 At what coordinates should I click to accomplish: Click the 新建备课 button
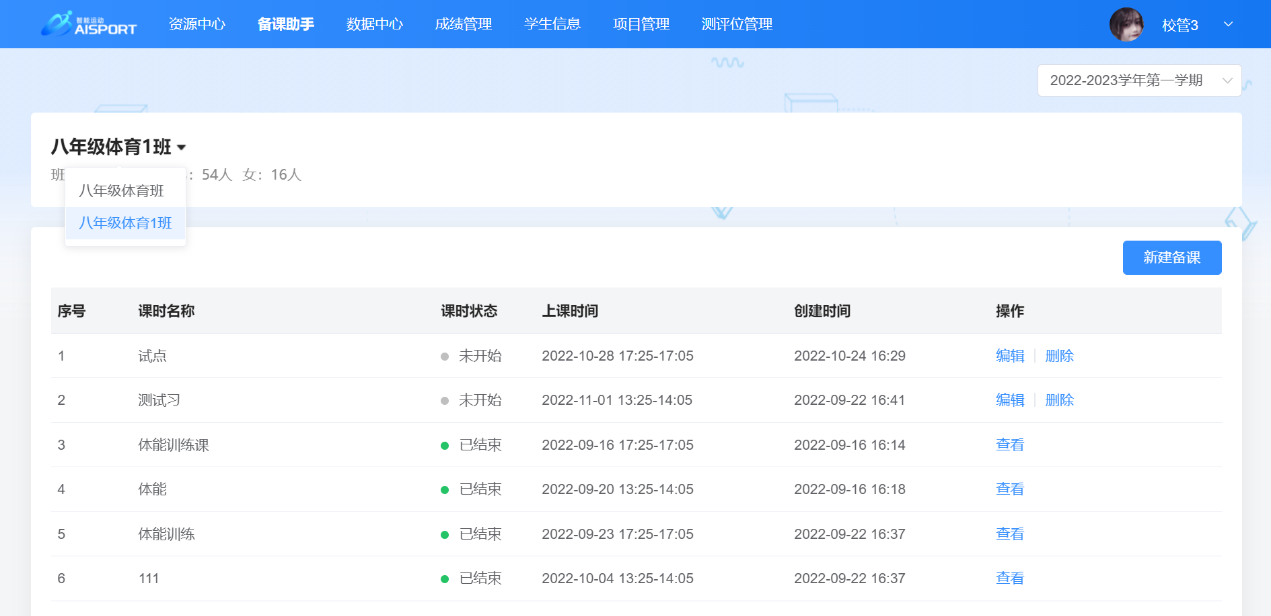[1171, 257]
